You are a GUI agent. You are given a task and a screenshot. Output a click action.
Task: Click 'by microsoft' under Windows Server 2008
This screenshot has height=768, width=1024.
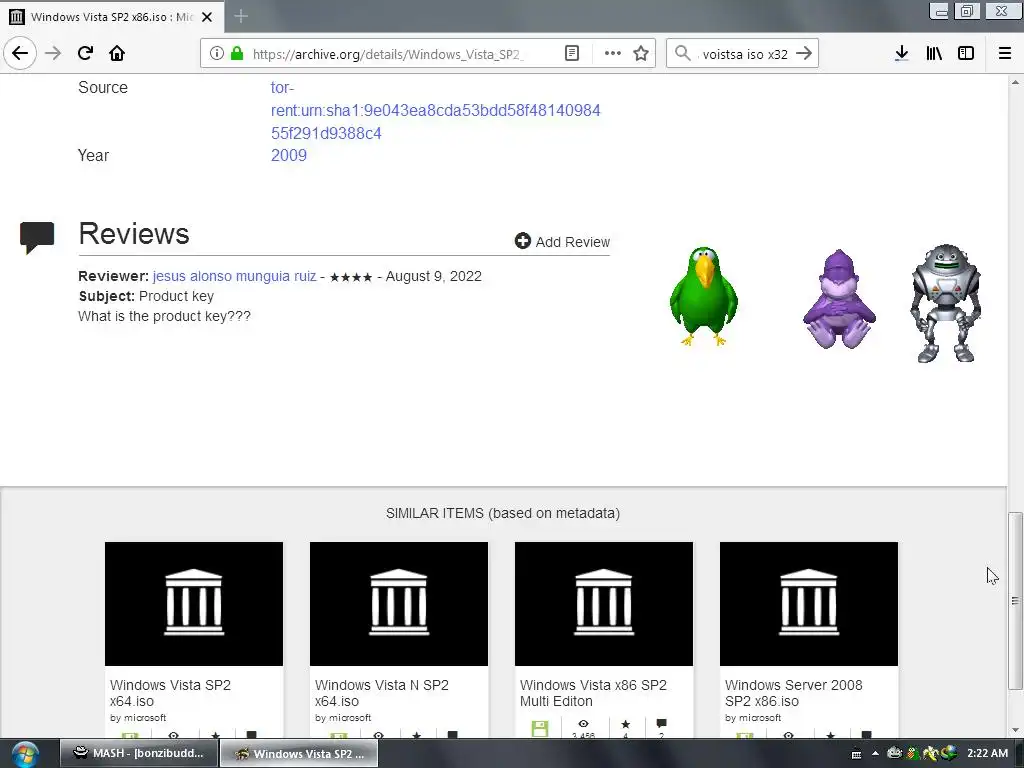point(752,717)
